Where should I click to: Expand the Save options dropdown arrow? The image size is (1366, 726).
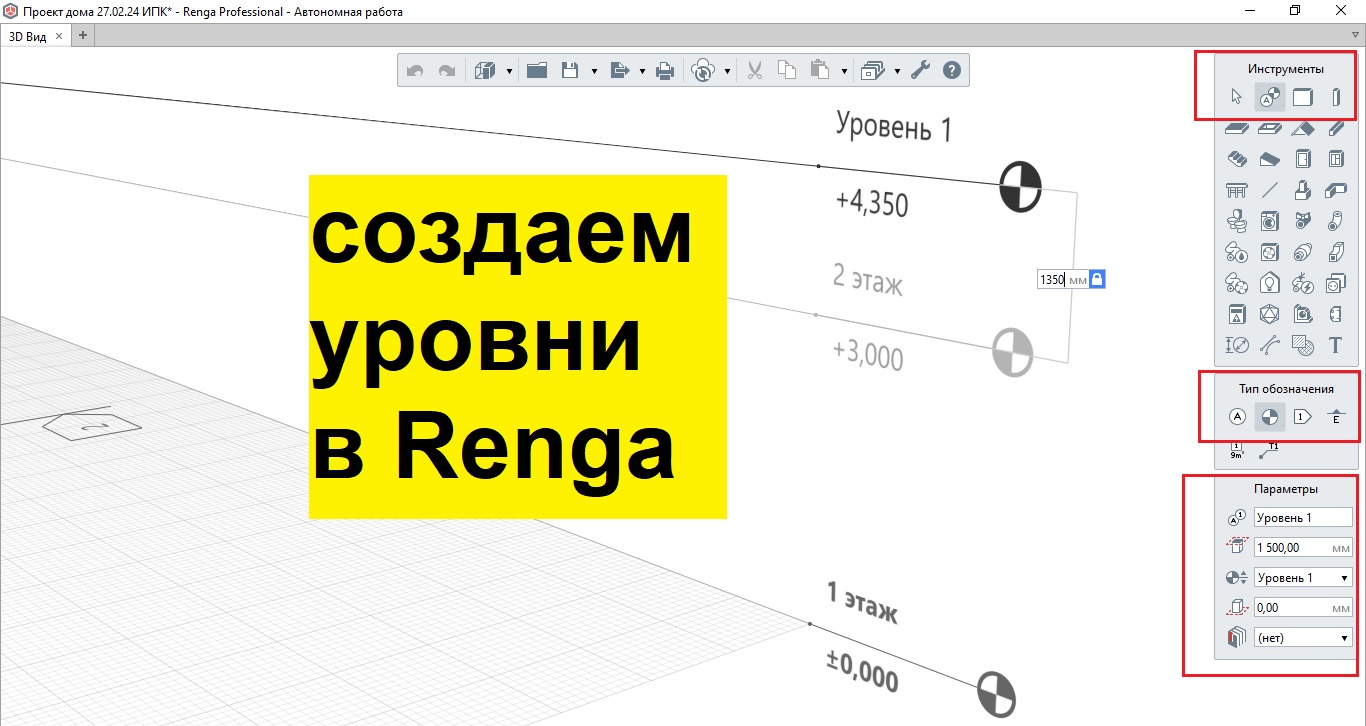594,71
